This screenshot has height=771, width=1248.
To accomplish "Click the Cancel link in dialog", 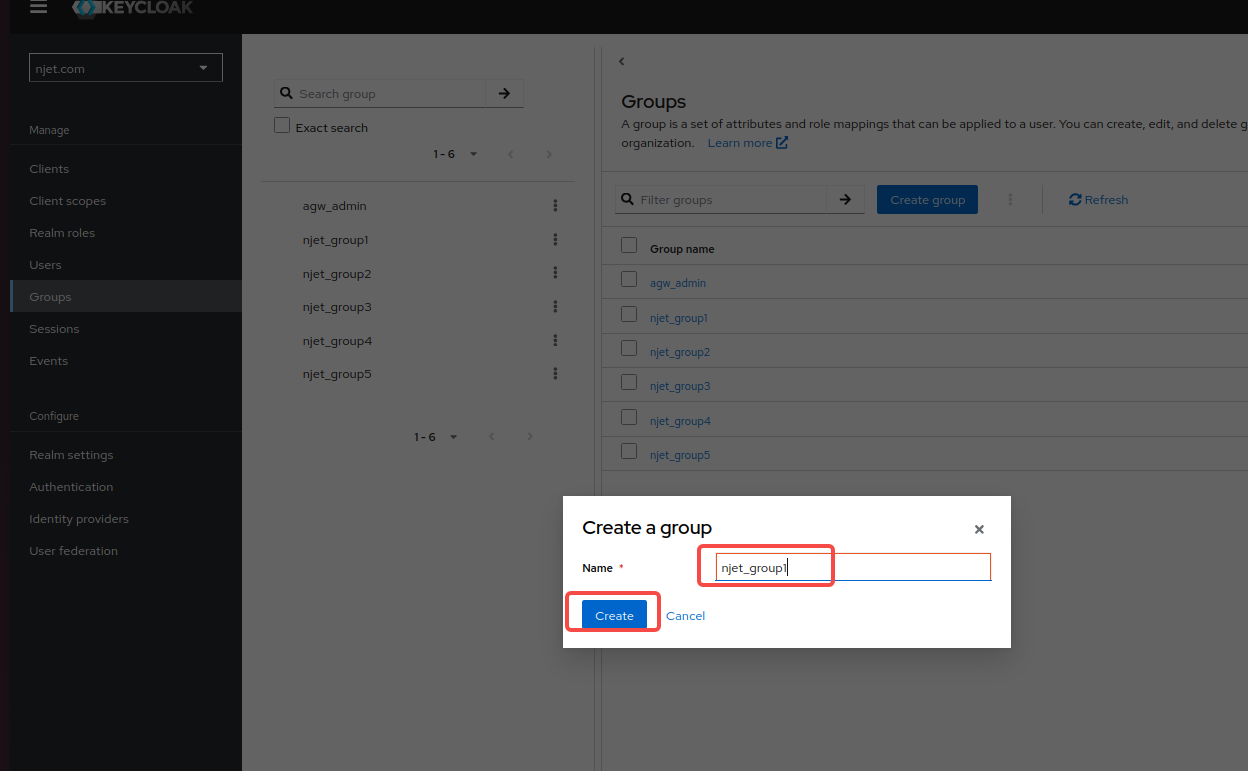I will click(685, 616).
